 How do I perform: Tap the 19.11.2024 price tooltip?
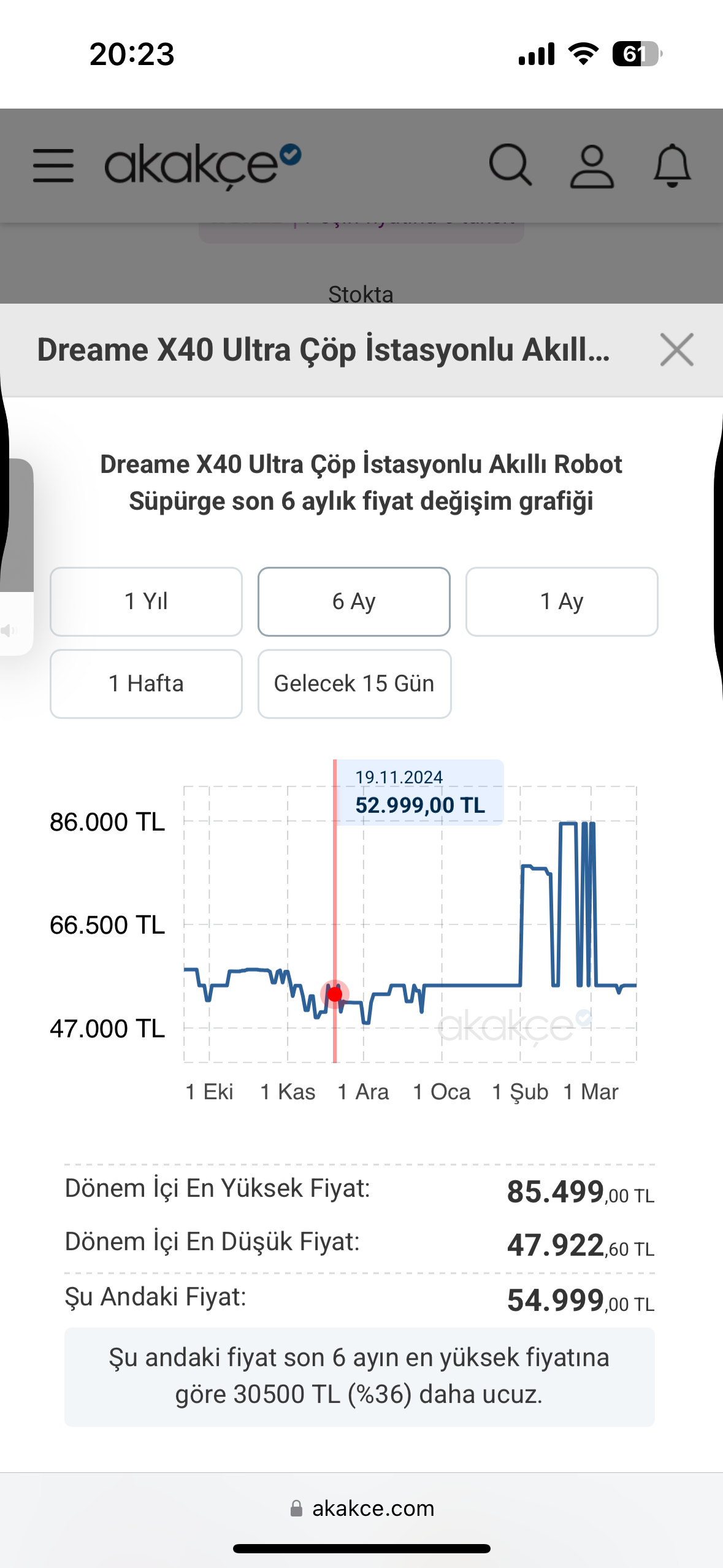[420, 793]
